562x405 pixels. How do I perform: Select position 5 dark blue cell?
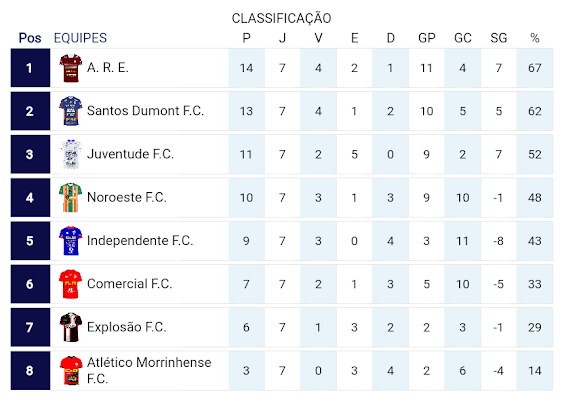(x=30, y=241)
